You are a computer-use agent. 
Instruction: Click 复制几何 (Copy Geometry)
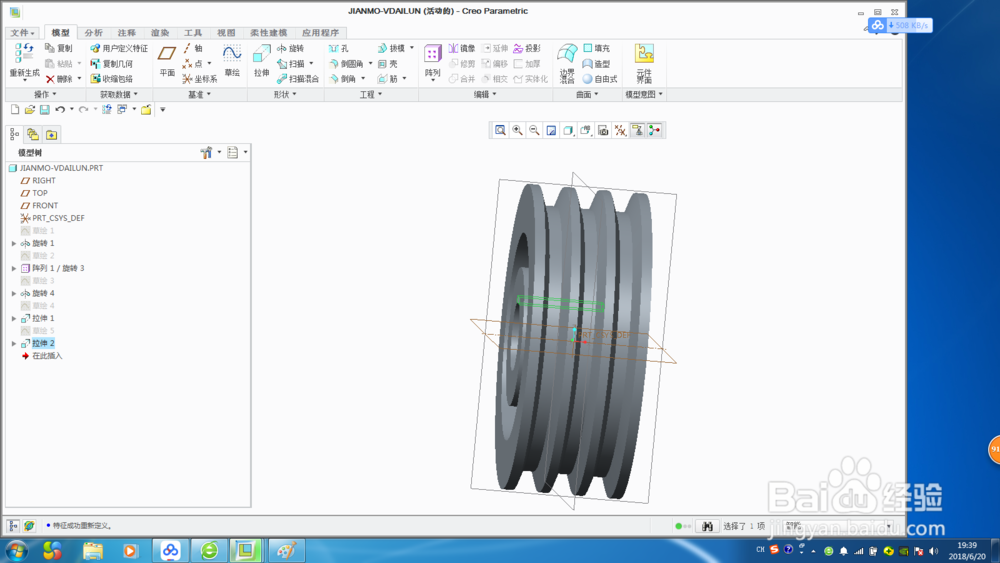coord(112,64)
